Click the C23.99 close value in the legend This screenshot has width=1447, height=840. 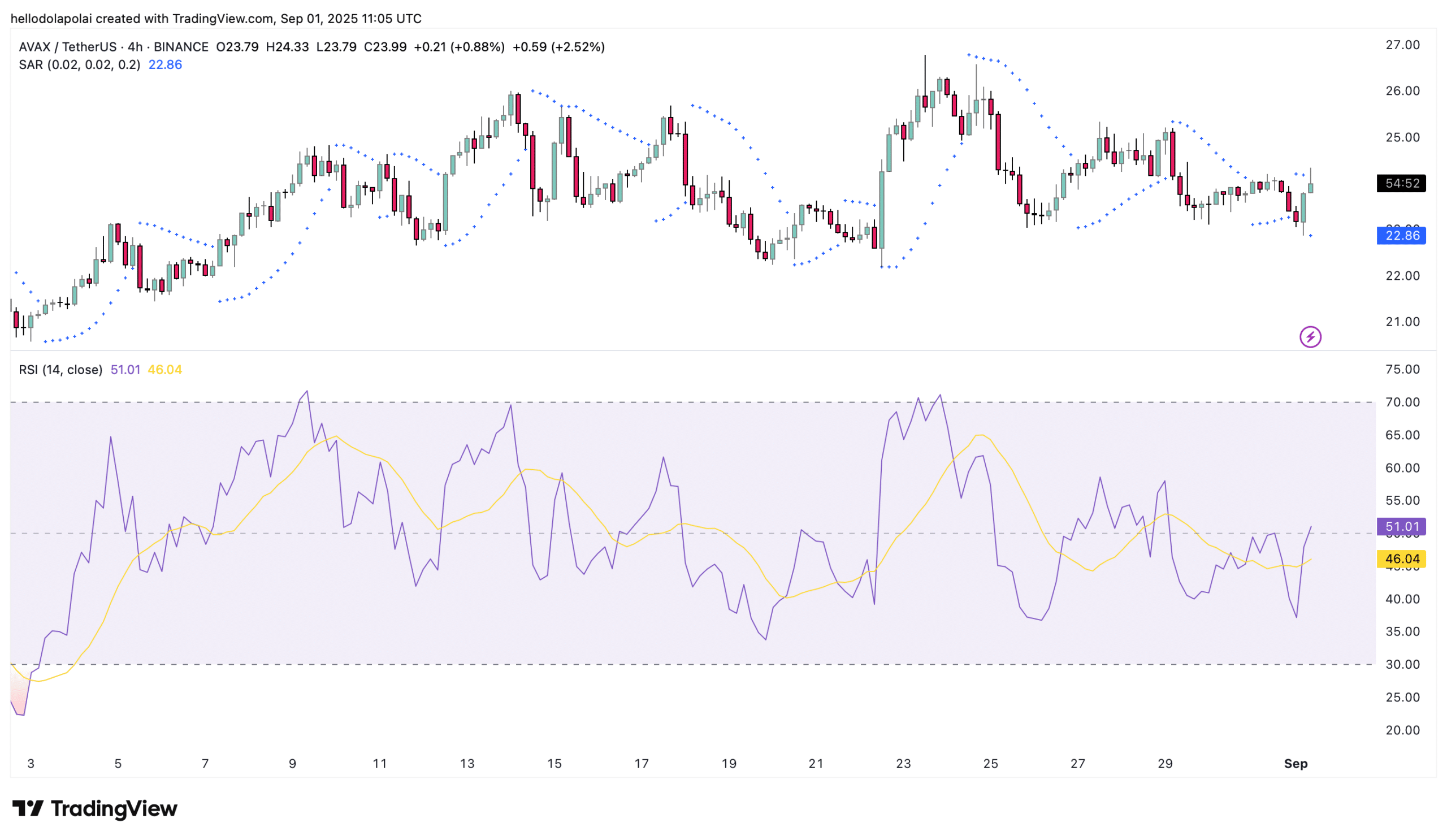coord(385,47)
